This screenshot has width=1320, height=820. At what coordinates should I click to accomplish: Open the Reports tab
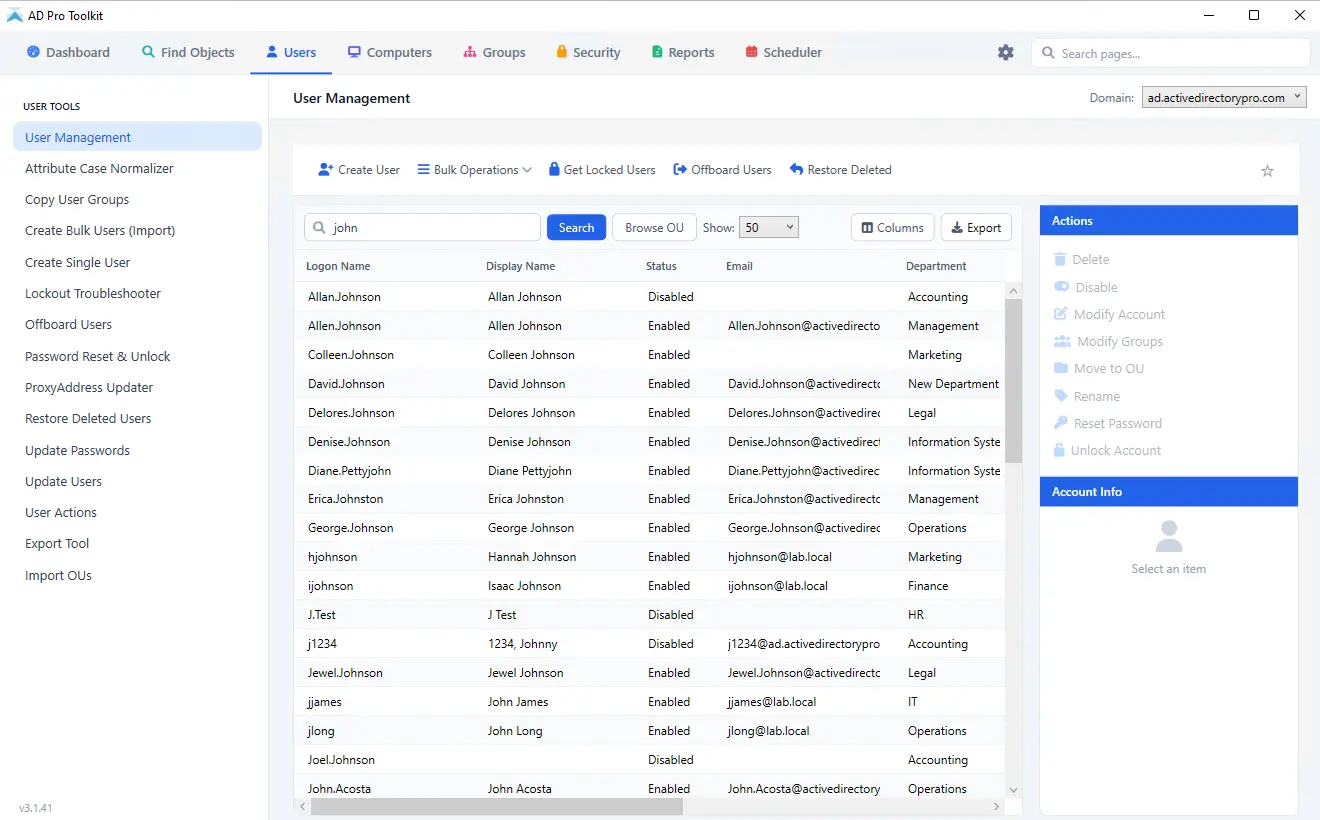[x=683, y=52]
